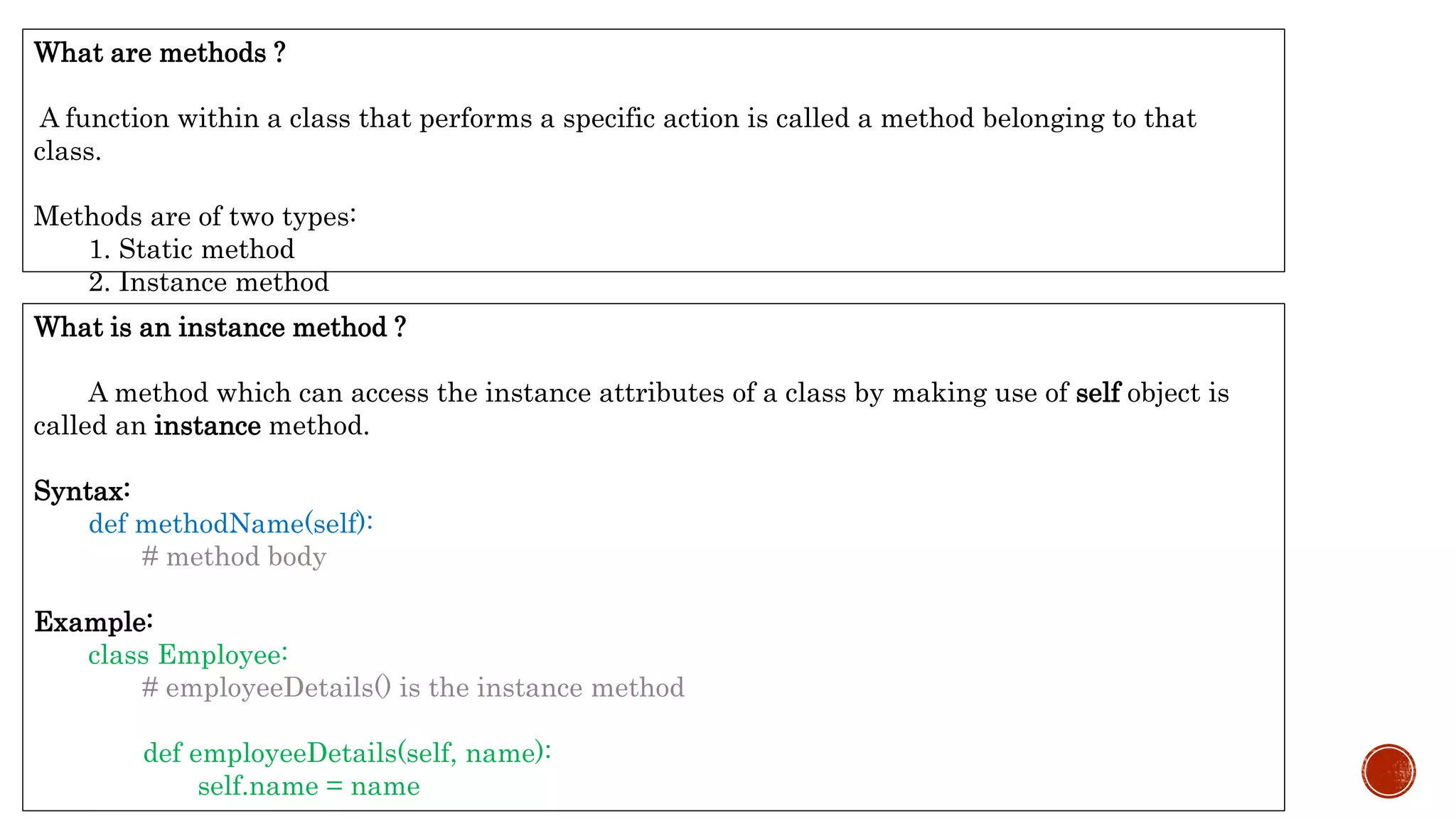Click the sentence starting 'A function within a class'
The image size is (1456, 819).
617,119
